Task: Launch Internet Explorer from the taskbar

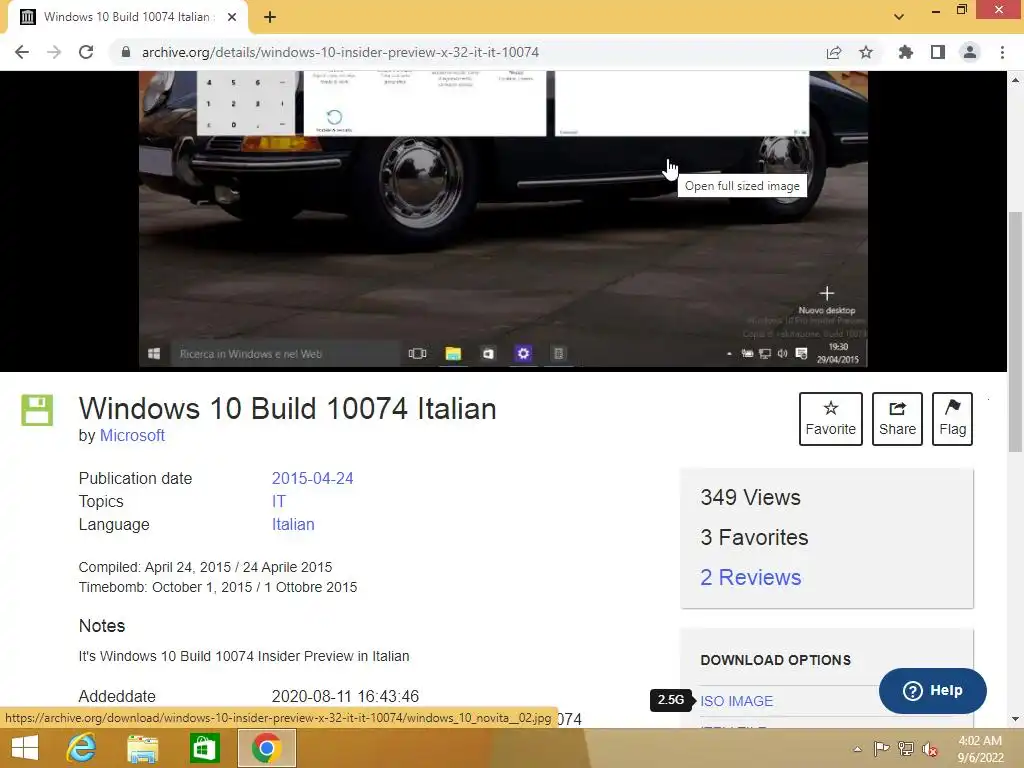Action: tap(82, 748)
